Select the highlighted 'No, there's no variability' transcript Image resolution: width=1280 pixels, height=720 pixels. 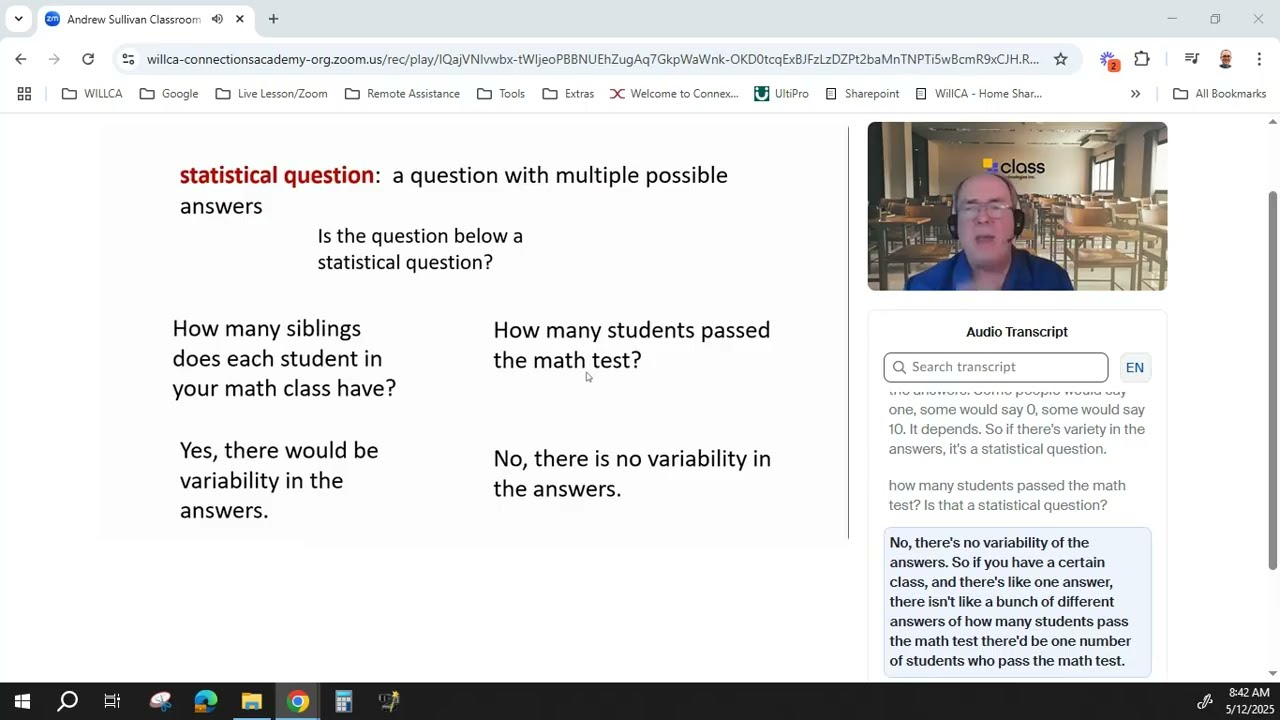(1017, 602)
